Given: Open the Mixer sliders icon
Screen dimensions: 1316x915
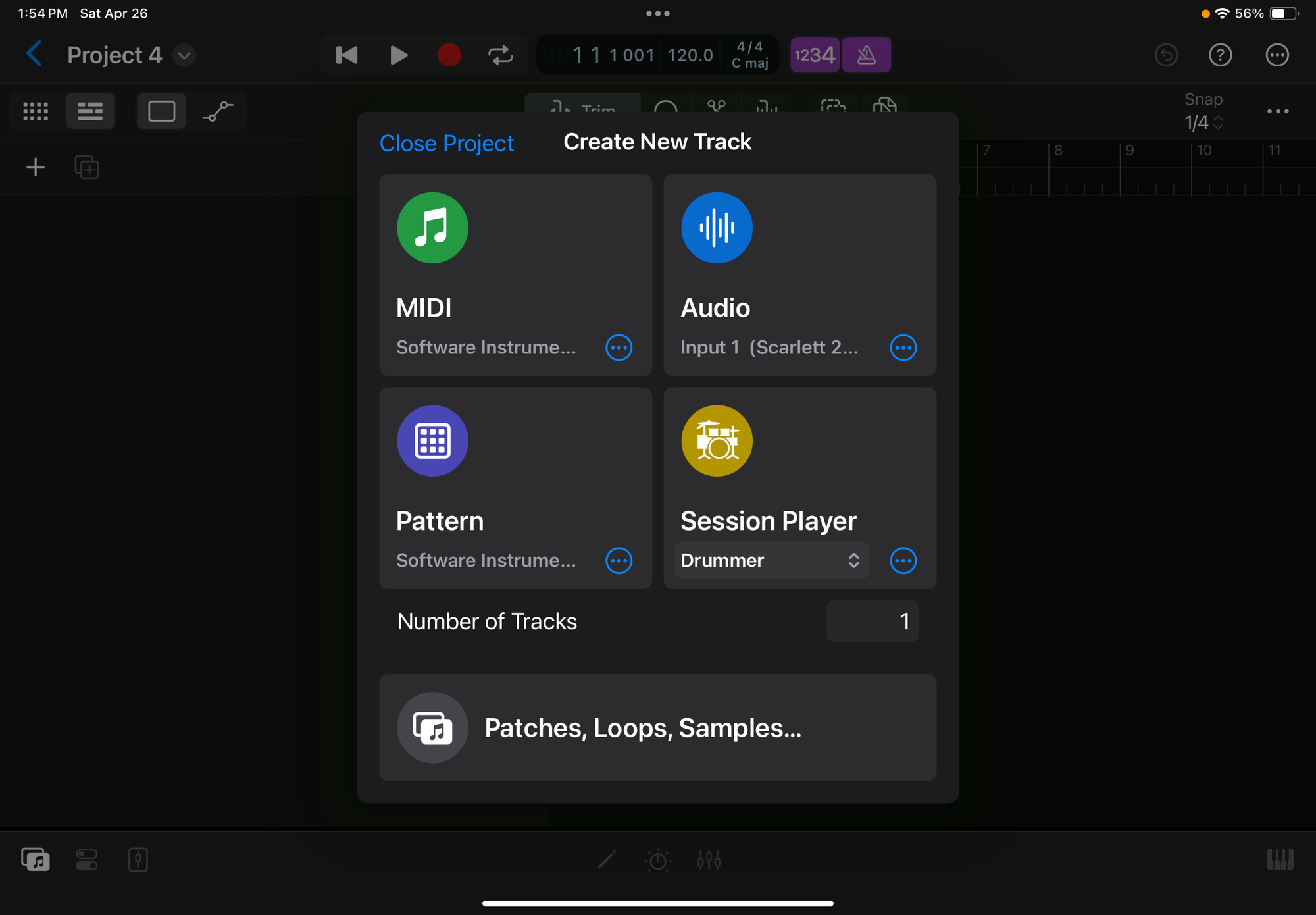Looking at the screenshot, I should tap(709, 860).
